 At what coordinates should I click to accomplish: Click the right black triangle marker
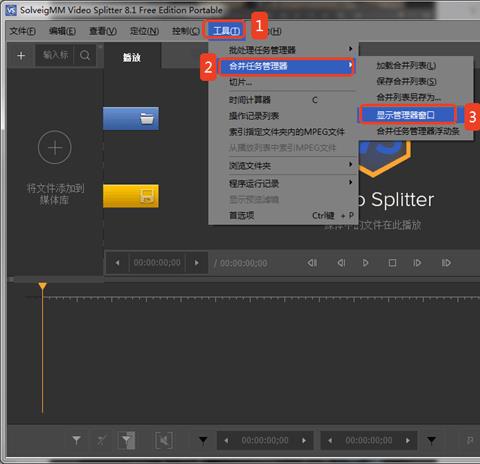point(431,440)
